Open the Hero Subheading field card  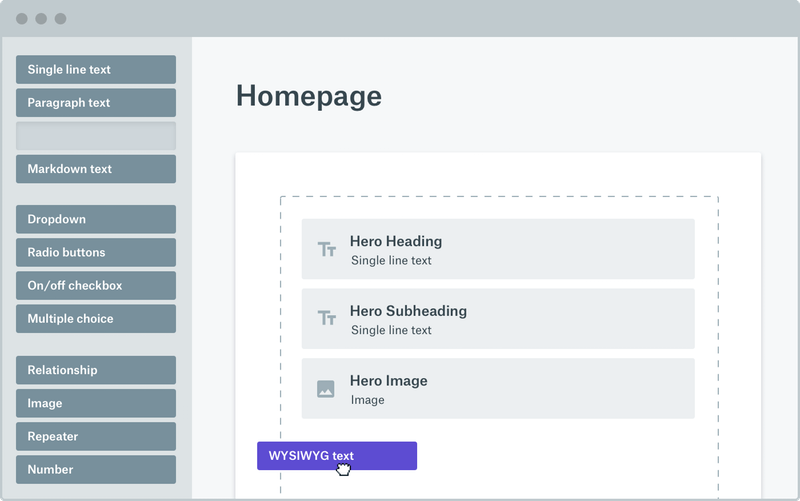[498, 319]
